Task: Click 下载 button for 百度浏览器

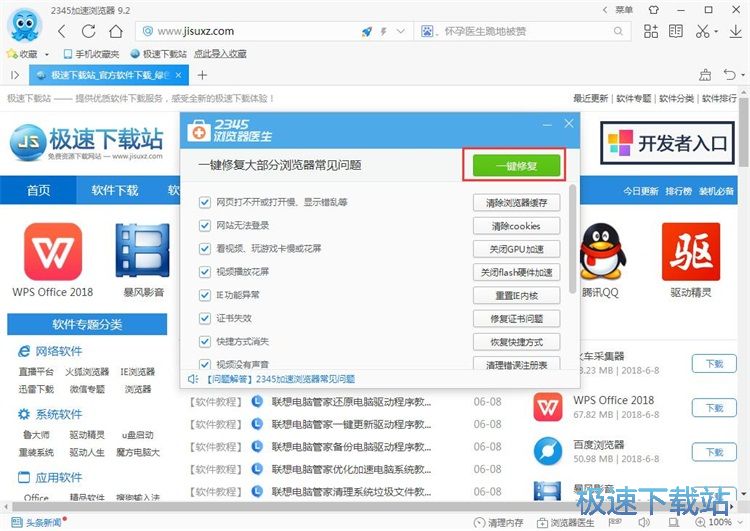Action: [714, 452]
